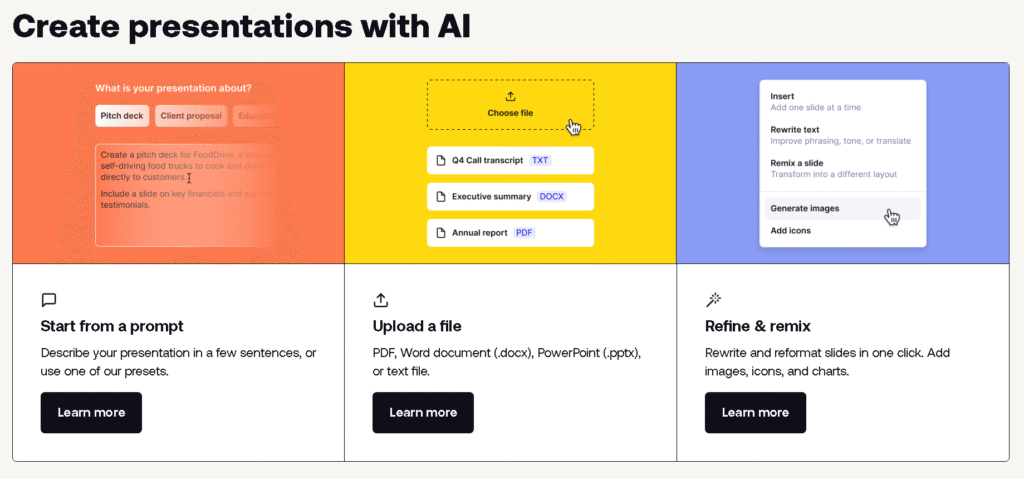Open Learn more under Upload a file
The height and width of the screenshot is (479, 1024).
tap(423, 412)
